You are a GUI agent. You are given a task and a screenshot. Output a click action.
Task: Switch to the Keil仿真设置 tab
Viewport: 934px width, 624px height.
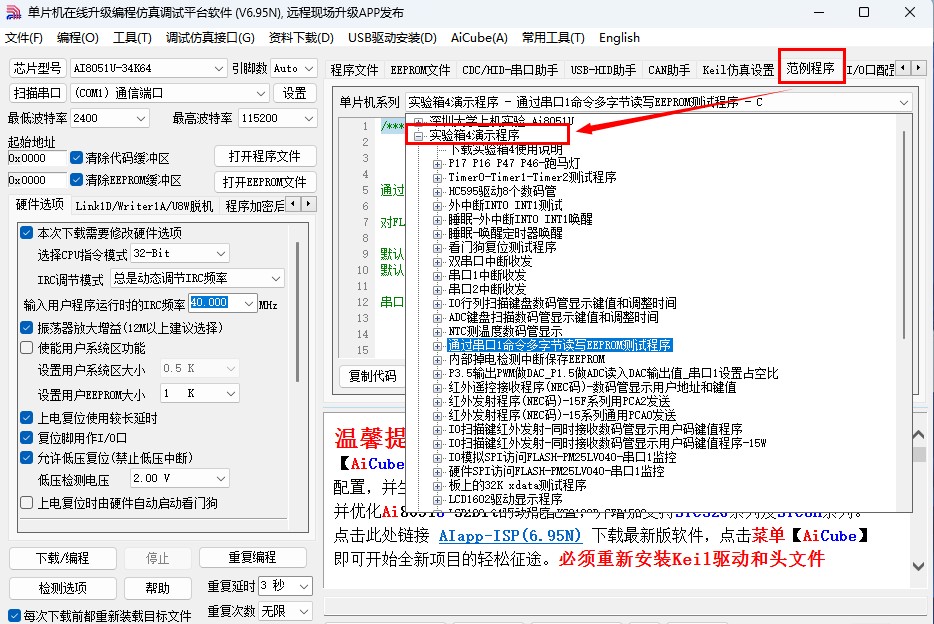pyautogui.click(x=738, y=70)
